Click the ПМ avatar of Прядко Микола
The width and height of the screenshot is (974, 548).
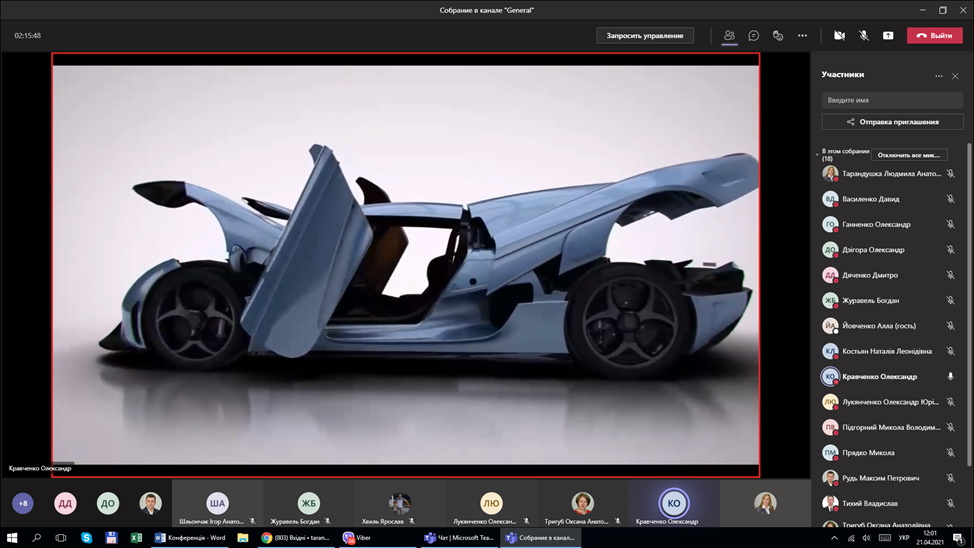click(x=830, y=453)
